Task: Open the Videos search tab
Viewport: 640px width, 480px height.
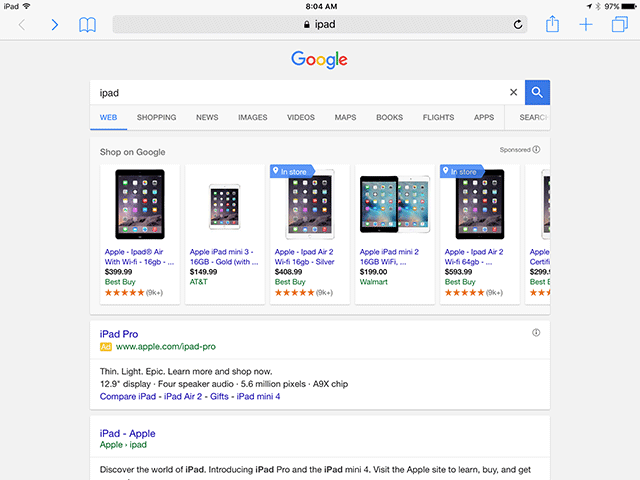Action: coord(300,118)
